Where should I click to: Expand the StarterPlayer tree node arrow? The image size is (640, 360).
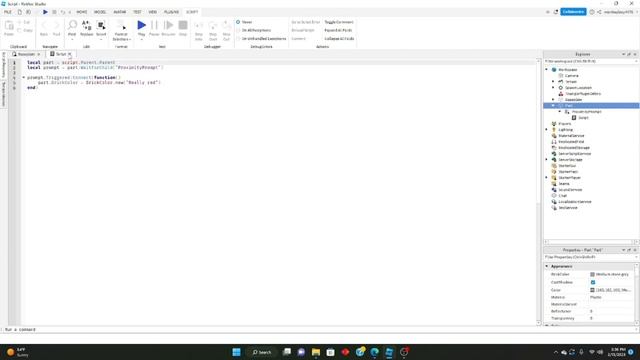click(547, 178)
